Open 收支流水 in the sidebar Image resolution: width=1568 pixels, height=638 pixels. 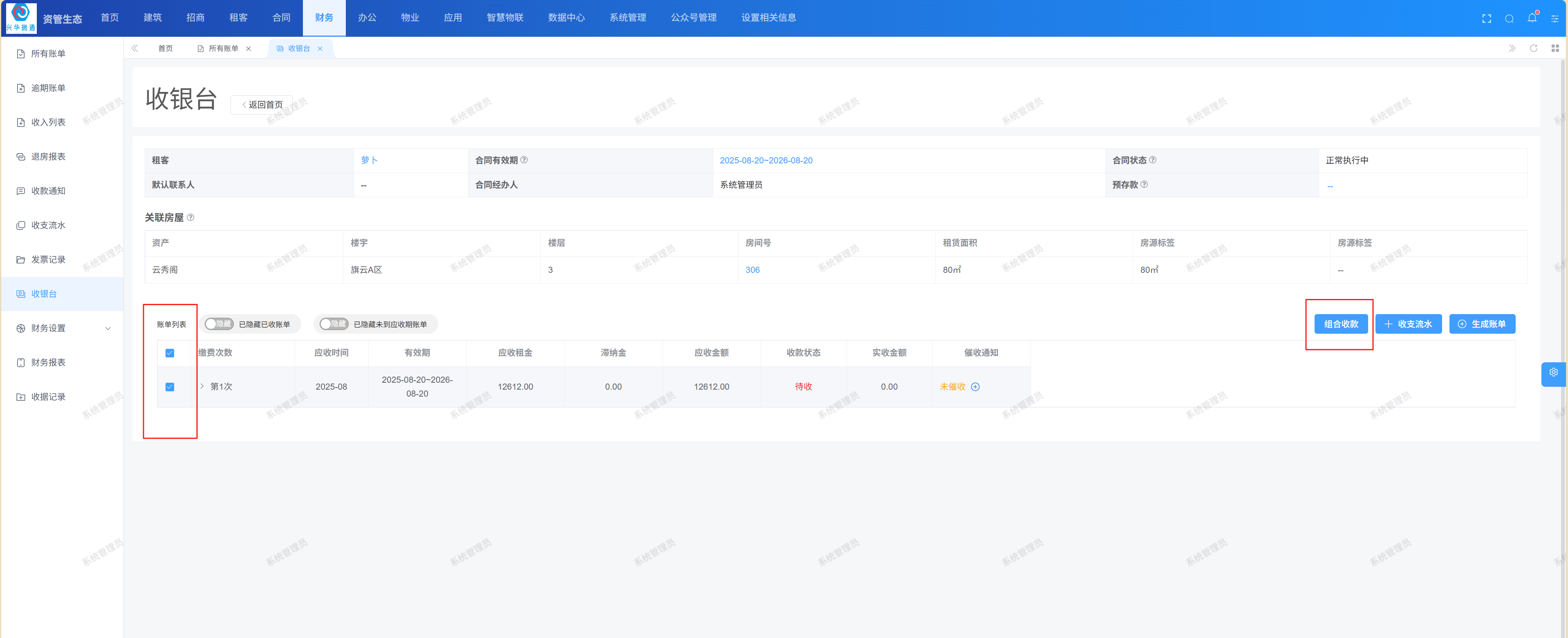[48, 225]
